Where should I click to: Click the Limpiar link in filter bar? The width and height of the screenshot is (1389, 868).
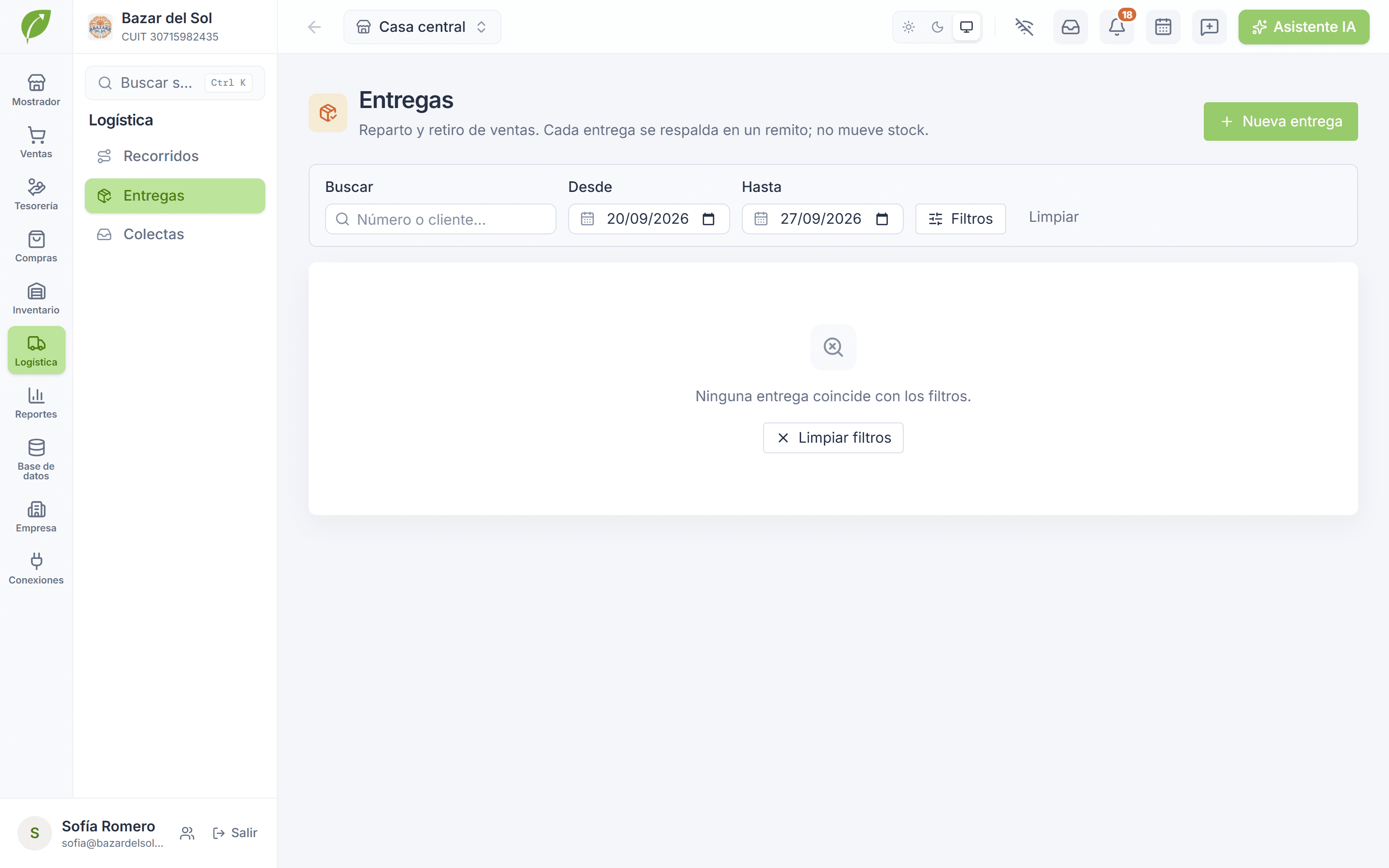coord(1053,217)
